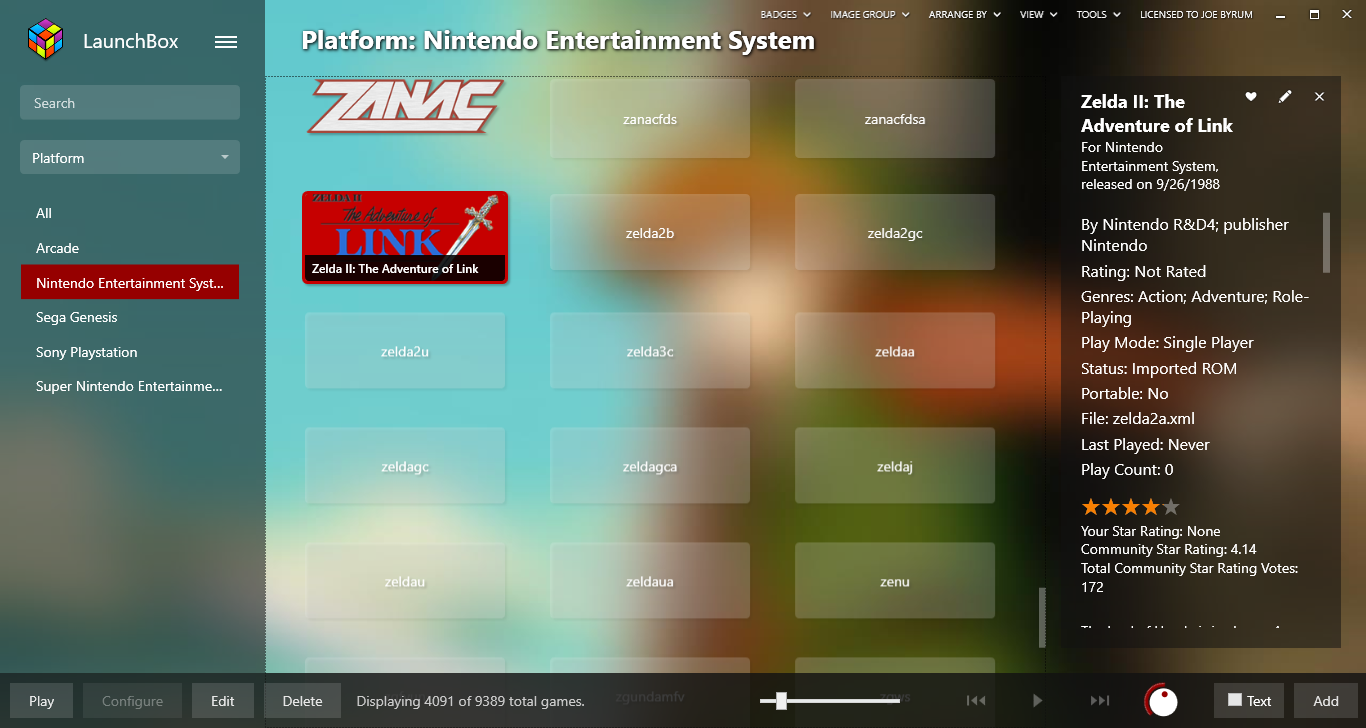Click the details panel scrollbar
The height and width of the screenshot is (728, 1366).
1327,242
